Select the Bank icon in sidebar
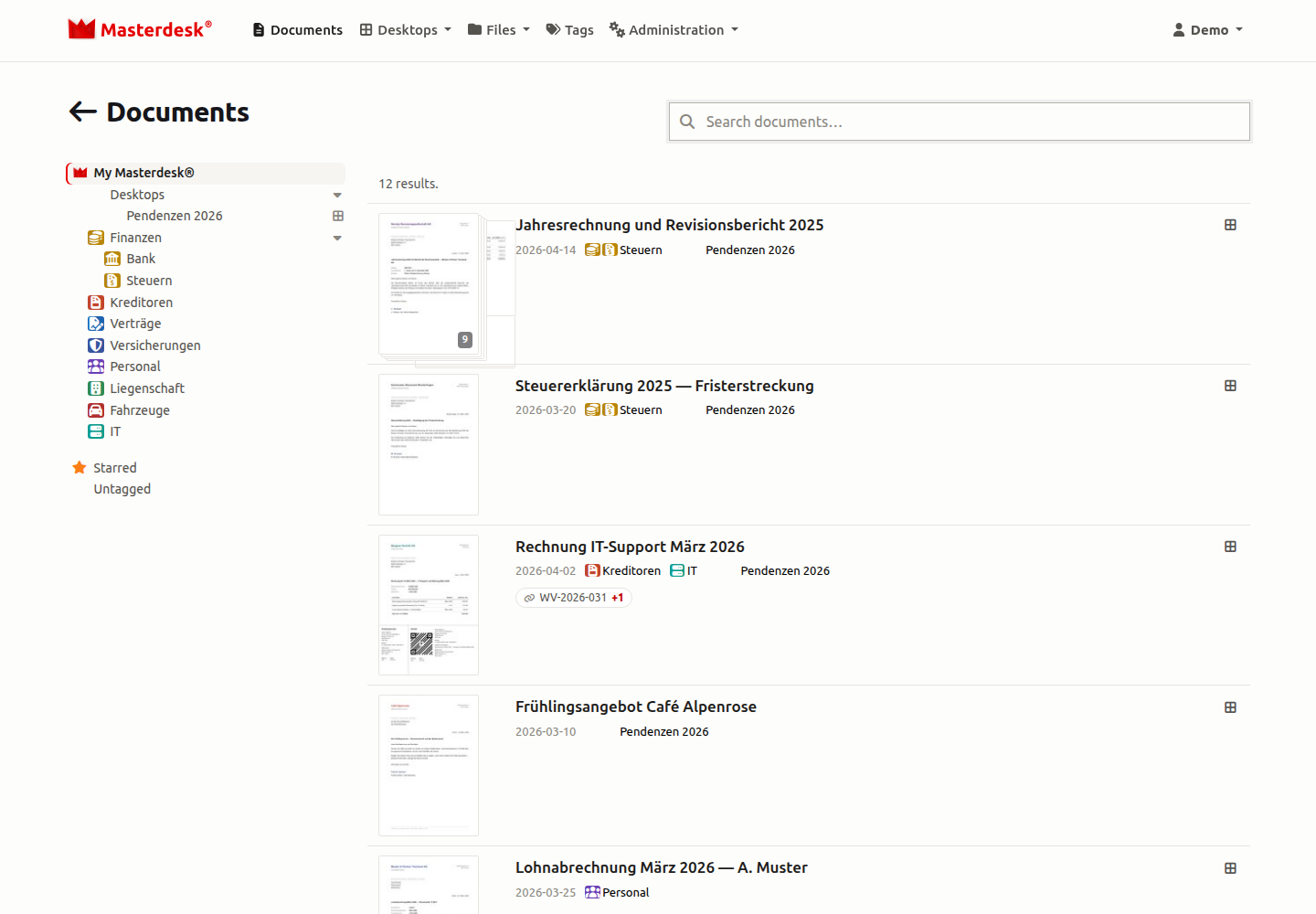 point(112,259)
